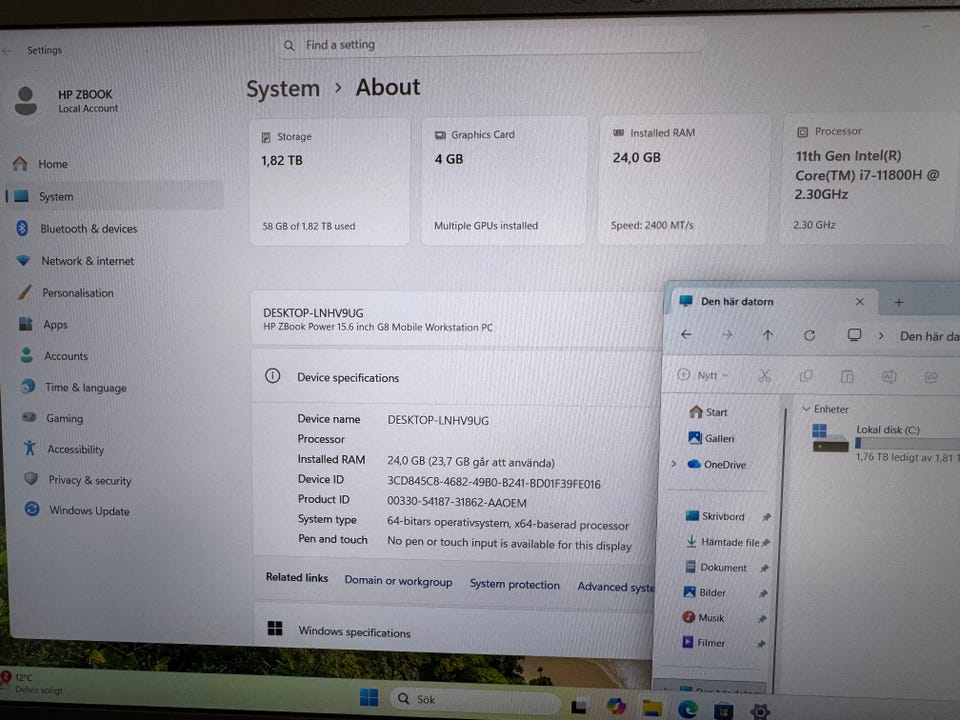Collapse the Enheter group
The height and width of the screenshot is (720, 960).
pos(806,409)
